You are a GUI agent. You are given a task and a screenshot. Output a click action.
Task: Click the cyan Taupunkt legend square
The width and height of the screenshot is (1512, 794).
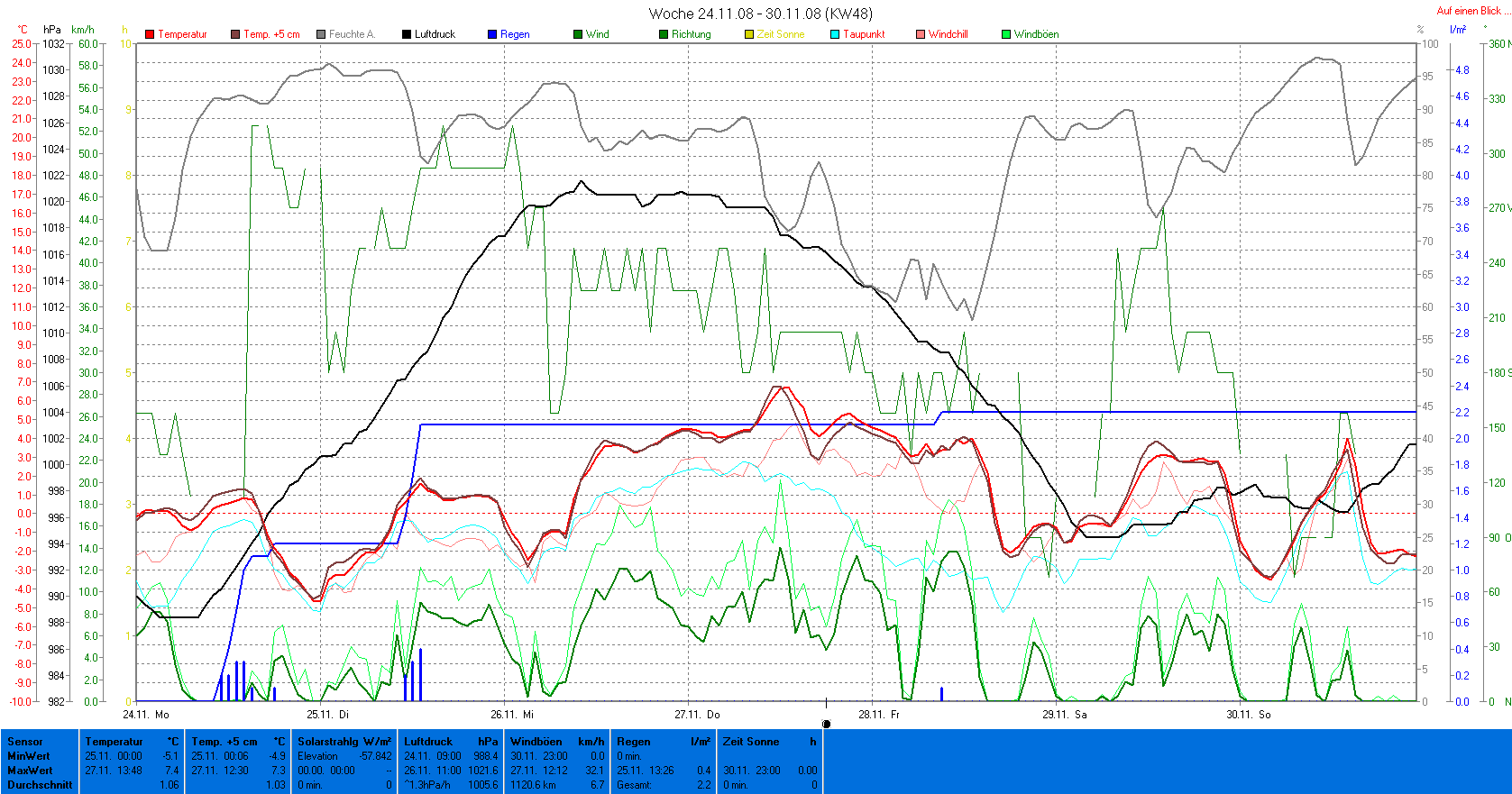coord(835,34)
